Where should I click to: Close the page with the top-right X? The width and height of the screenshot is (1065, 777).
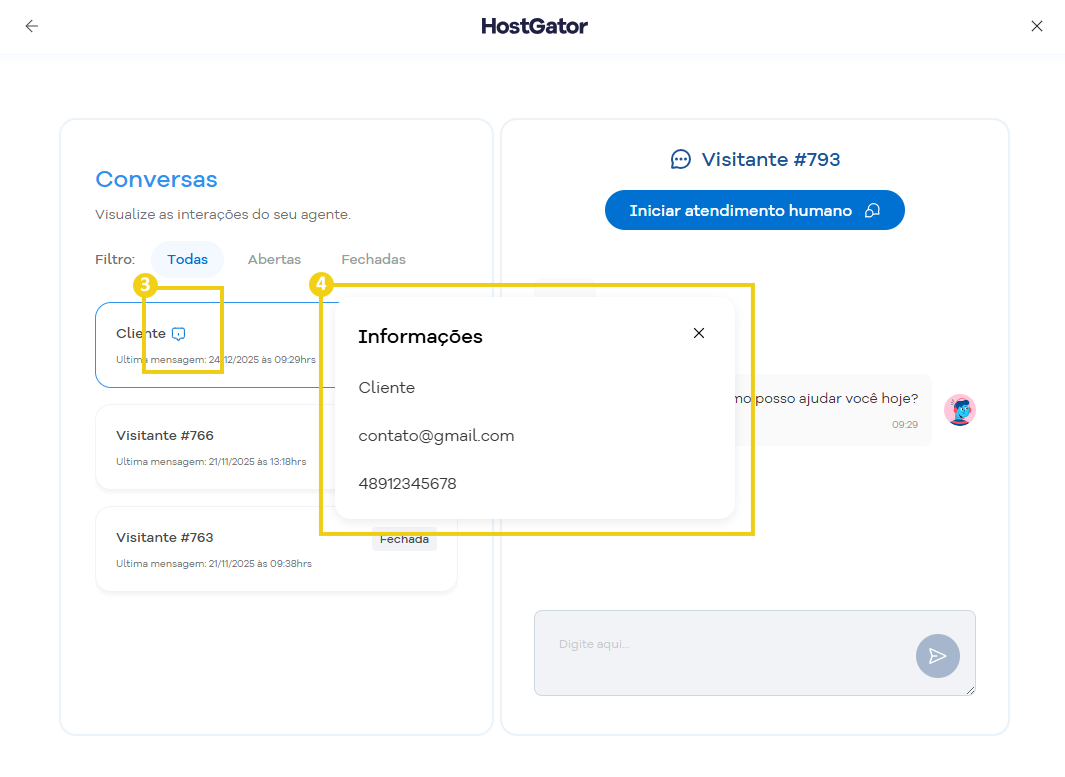[x=1037, y=26]
